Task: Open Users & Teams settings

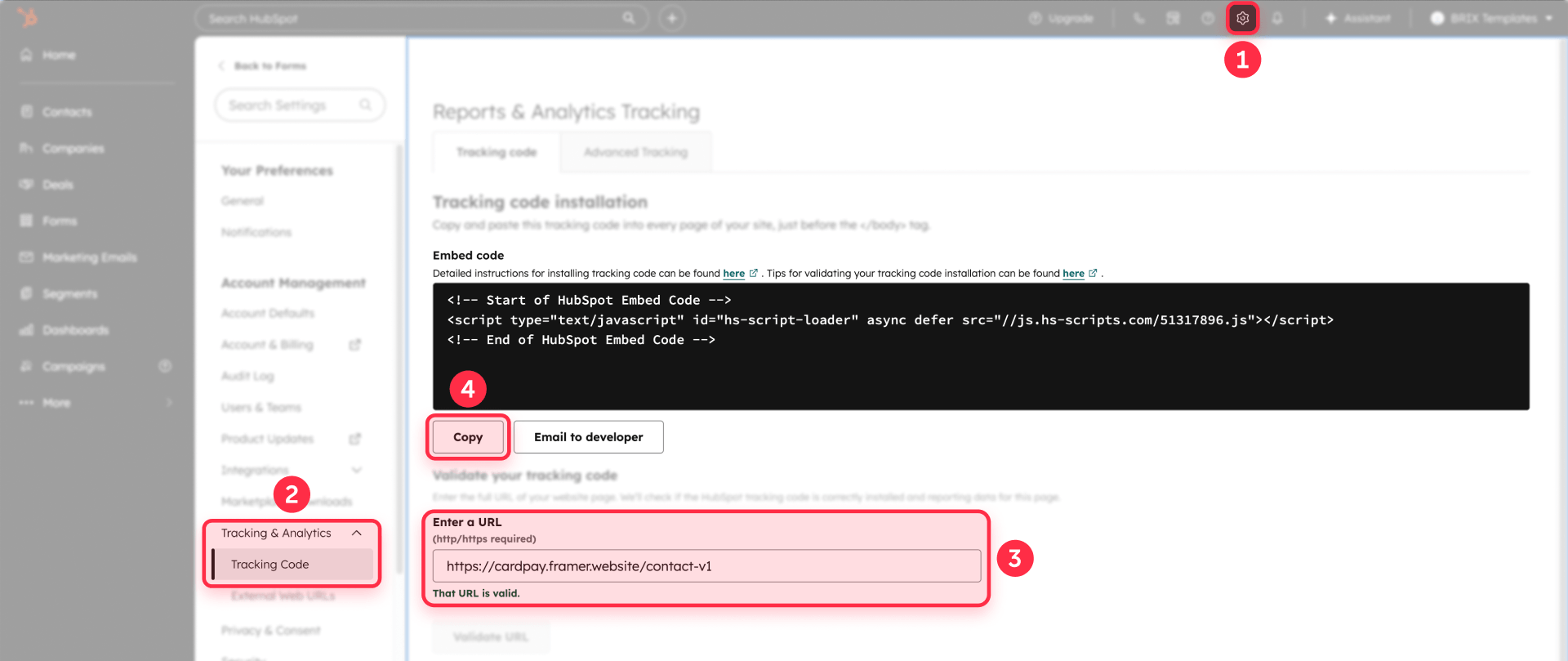Action: pyautogui.click(x=261, y=407)
